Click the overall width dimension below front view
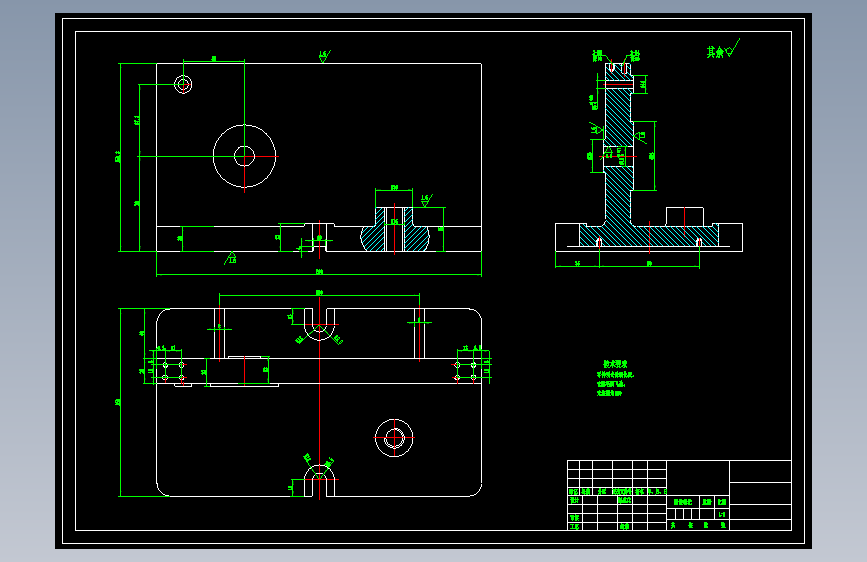This screenshot has height=562, width=867. click(319, 273)
